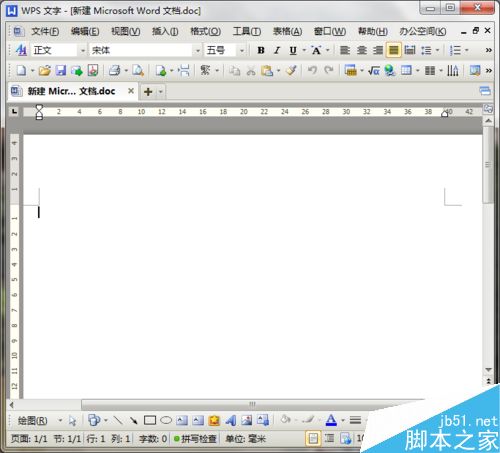This screenshot has width=500, height=453.
Task: Expand the line spacing dropdown arrow
Action: click(437, 50)
